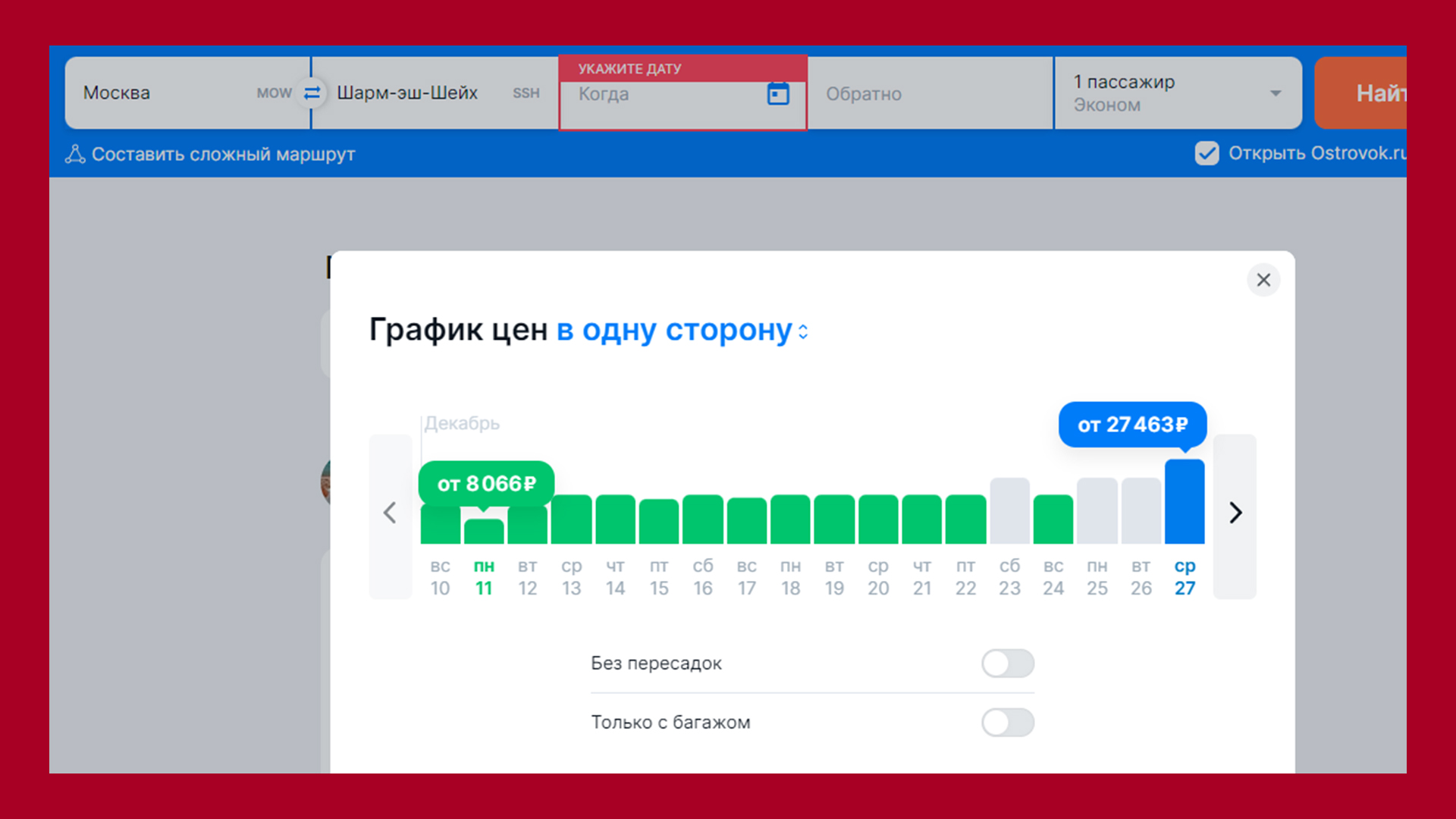The image size is (1456, 819).
Task: Select the price bar for December 17
Action: [x=747, y=520]
